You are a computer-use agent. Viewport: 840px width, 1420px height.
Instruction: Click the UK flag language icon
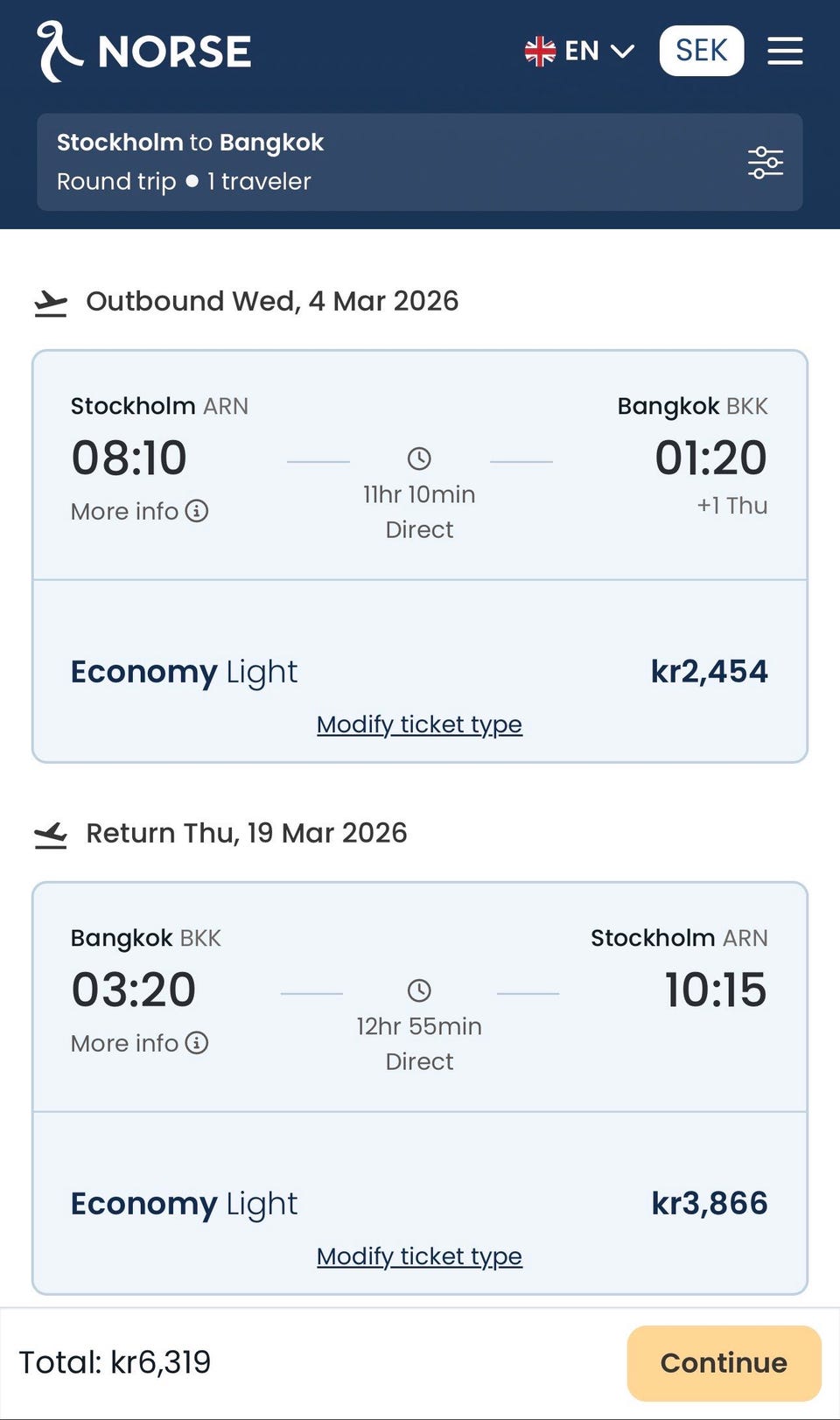pyautogui.click(x=540, y=52)
